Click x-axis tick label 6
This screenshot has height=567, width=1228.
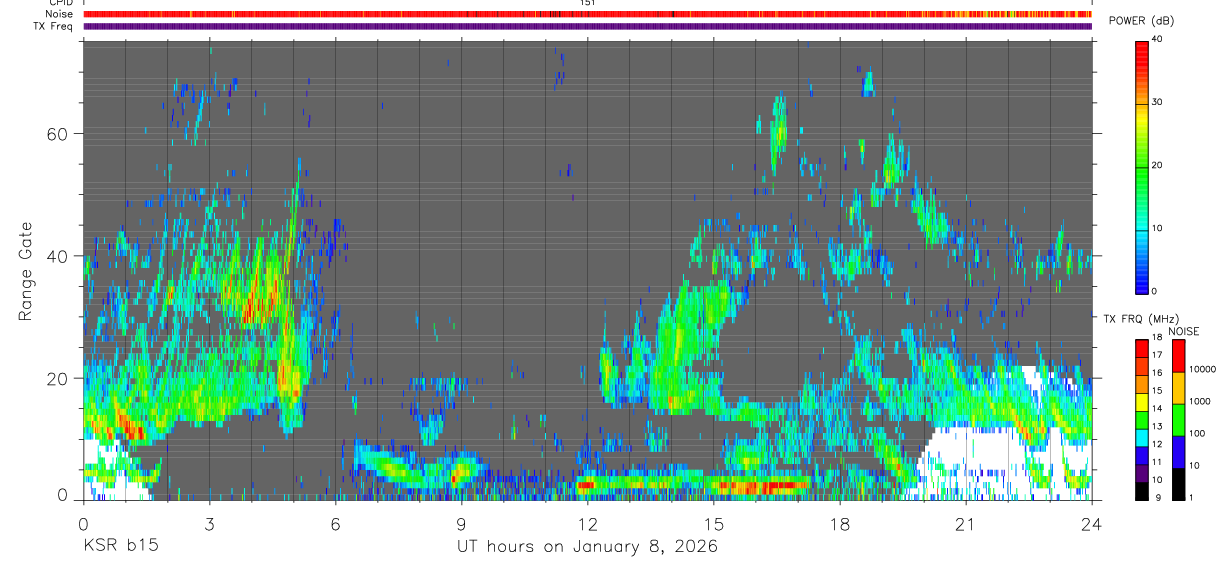[335, 523]
